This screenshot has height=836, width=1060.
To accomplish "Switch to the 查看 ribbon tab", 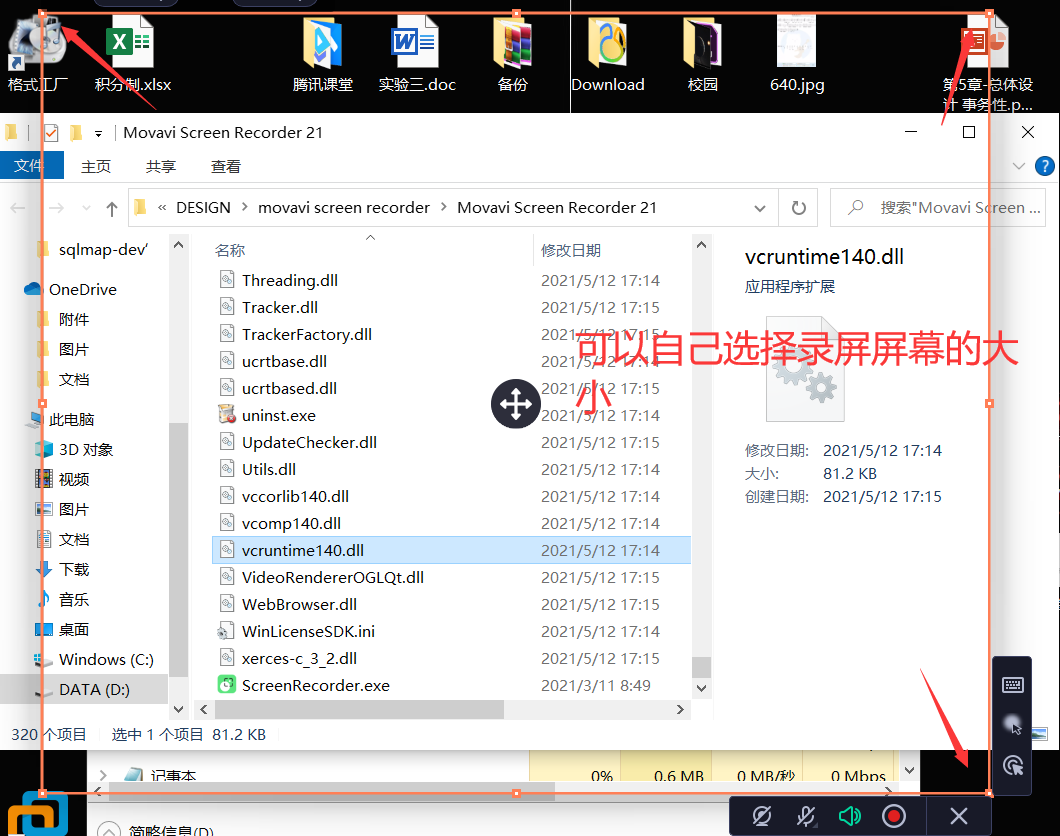I will (x=225, y=166).
